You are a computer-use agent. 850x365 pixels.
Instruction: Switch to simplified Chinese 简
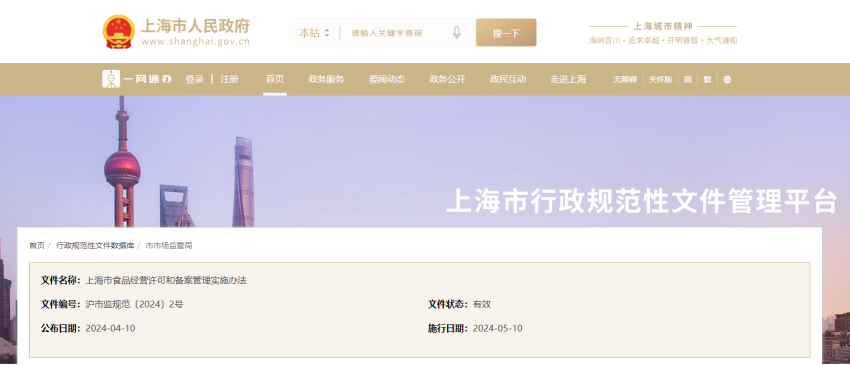(687, 79)
